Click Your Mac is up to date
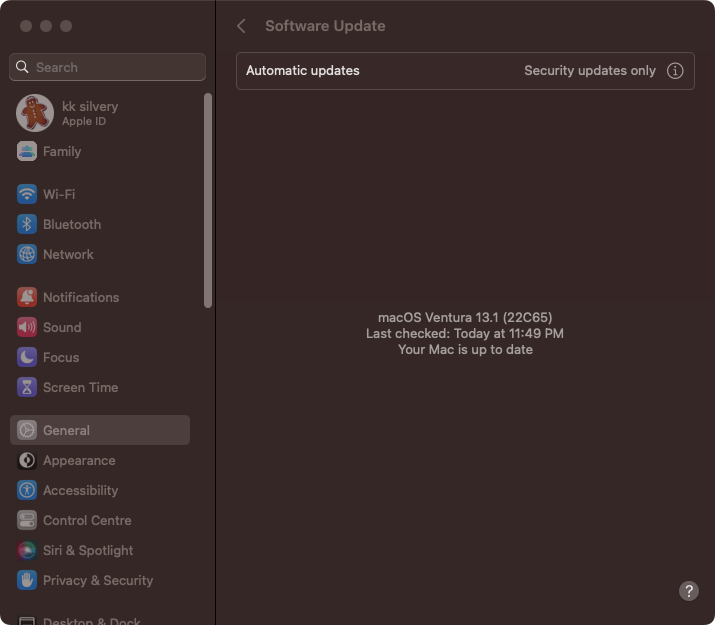Screen dimensions: 715x625 465,350
